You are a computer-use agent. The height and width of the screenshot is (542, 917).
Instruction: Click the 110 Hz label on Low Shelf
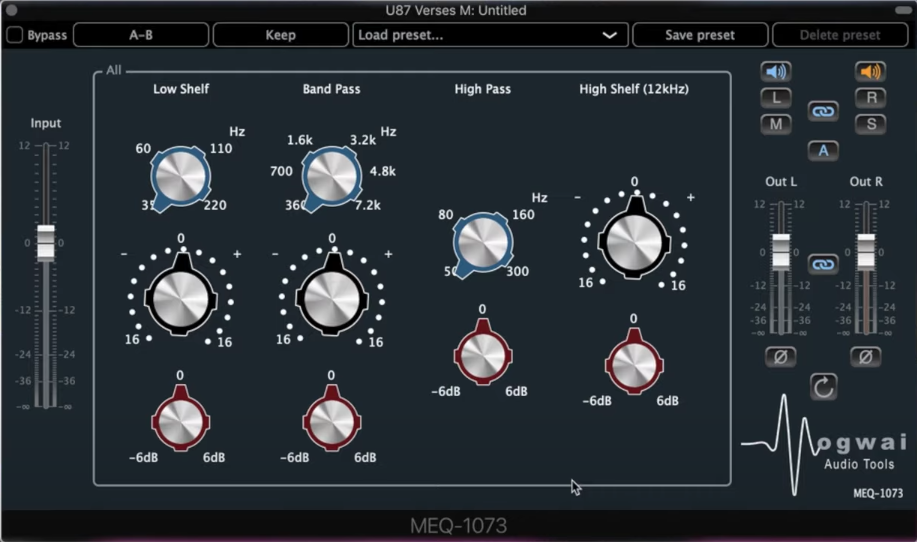pyautogui.click(x=221, y=149)
